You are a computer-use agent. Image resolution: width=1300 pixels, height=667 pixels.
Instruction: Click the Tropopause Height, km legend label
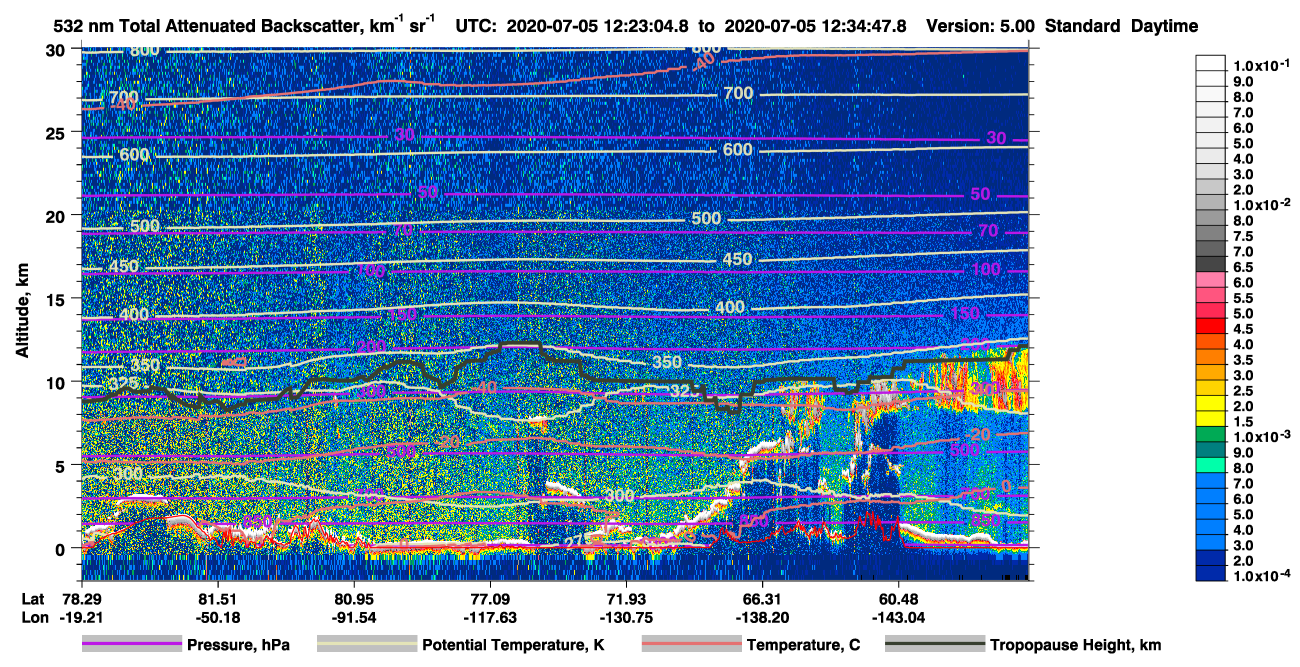coord(1075,645)
